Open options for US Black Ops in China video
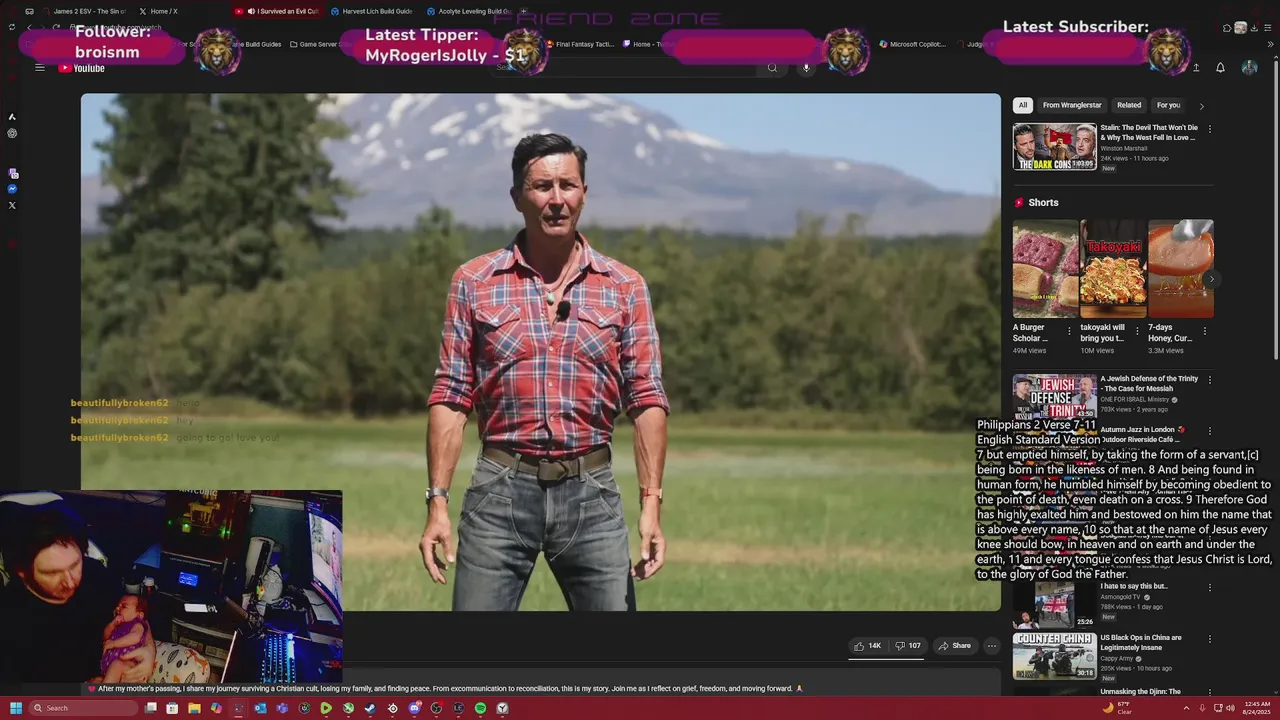This screenshot has height=720, width=1280. click(1209, 639)
